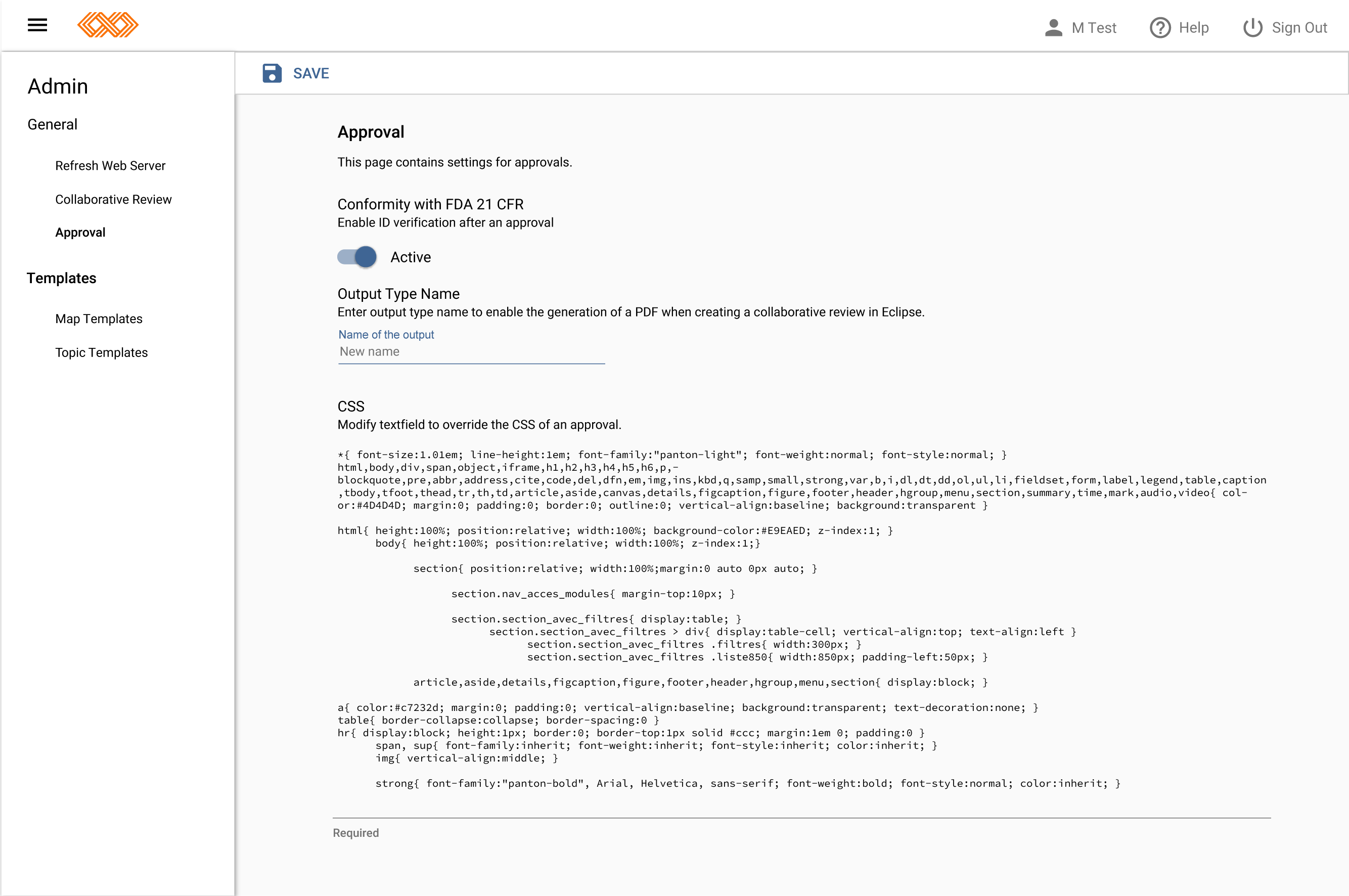Screen dimensions: 1349x896
Task: Click the Help question mark icon
Action: 1160,27
